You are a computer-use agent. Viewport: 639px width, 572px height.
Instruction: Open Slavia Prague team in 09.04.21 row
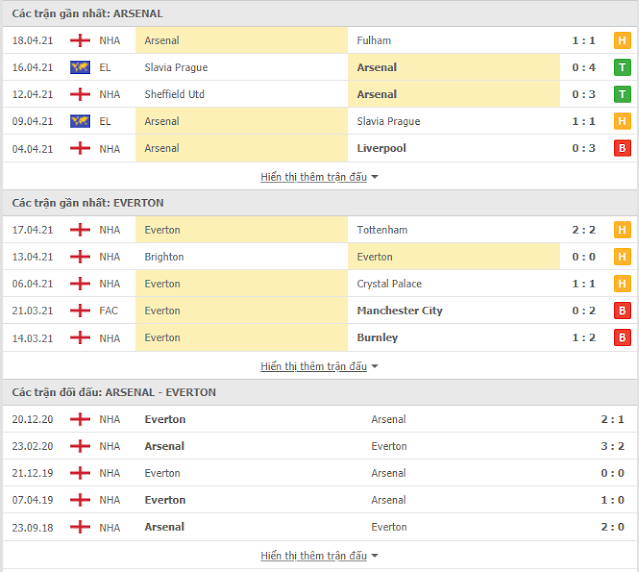pos(388,121)
